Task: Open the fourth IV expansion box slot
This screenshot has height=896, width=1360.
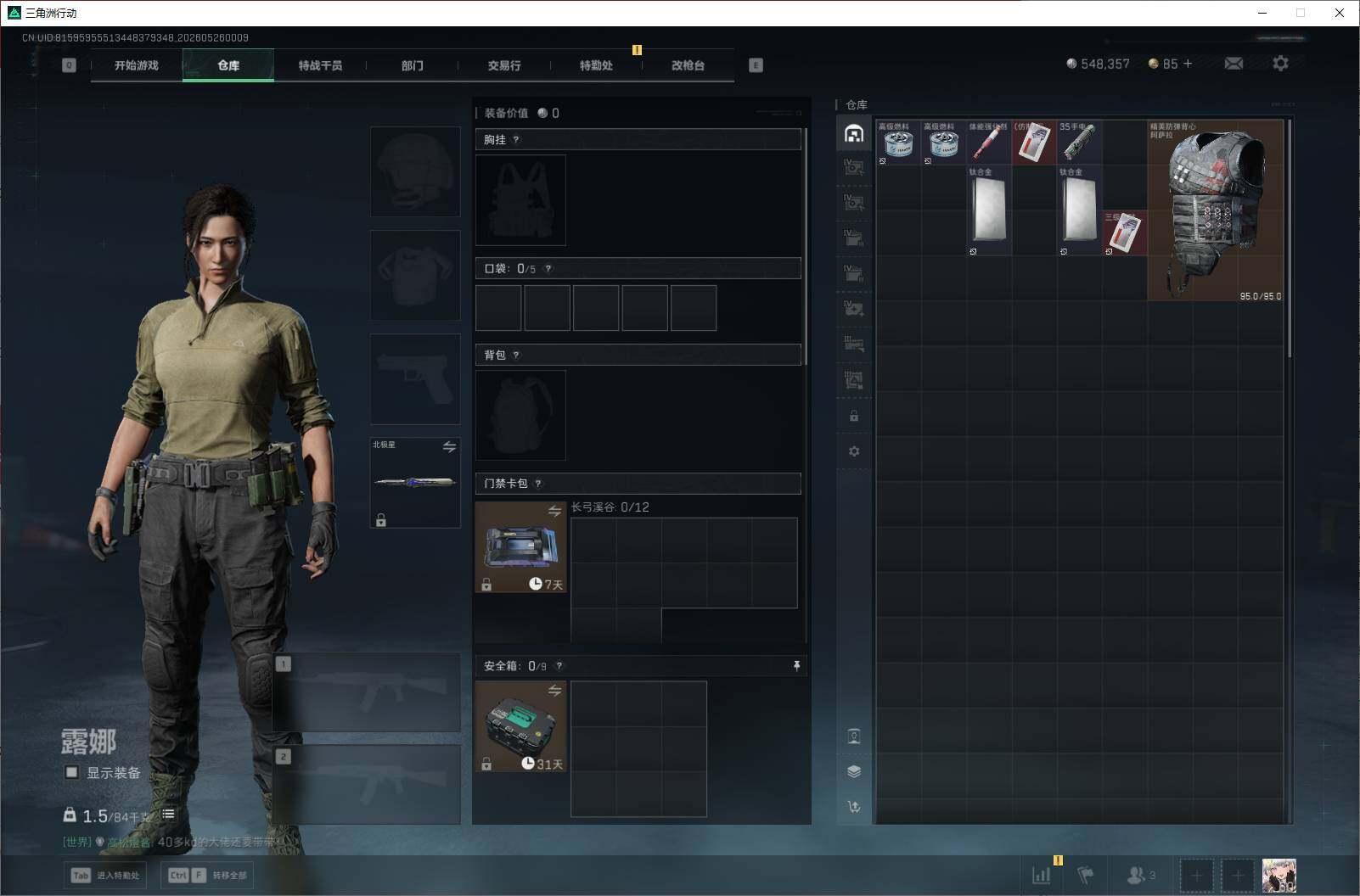Action: point(854,273)
